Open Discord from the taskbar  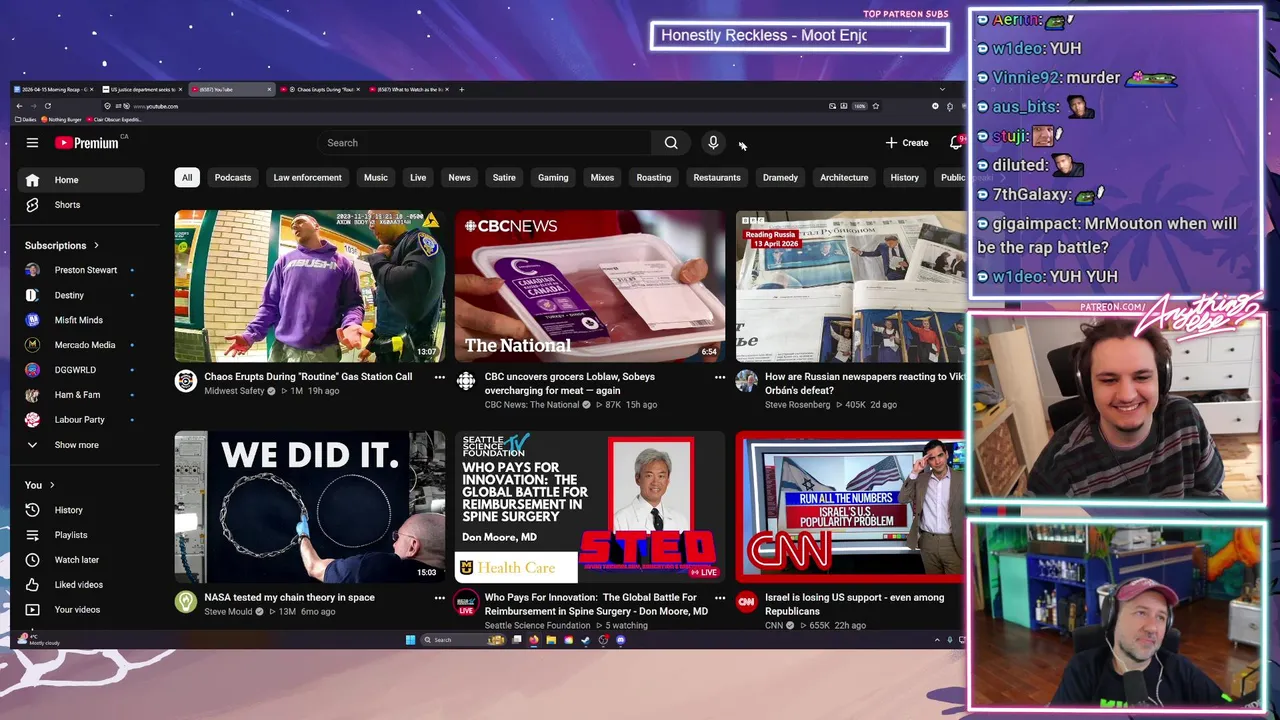tap(621, 640)
